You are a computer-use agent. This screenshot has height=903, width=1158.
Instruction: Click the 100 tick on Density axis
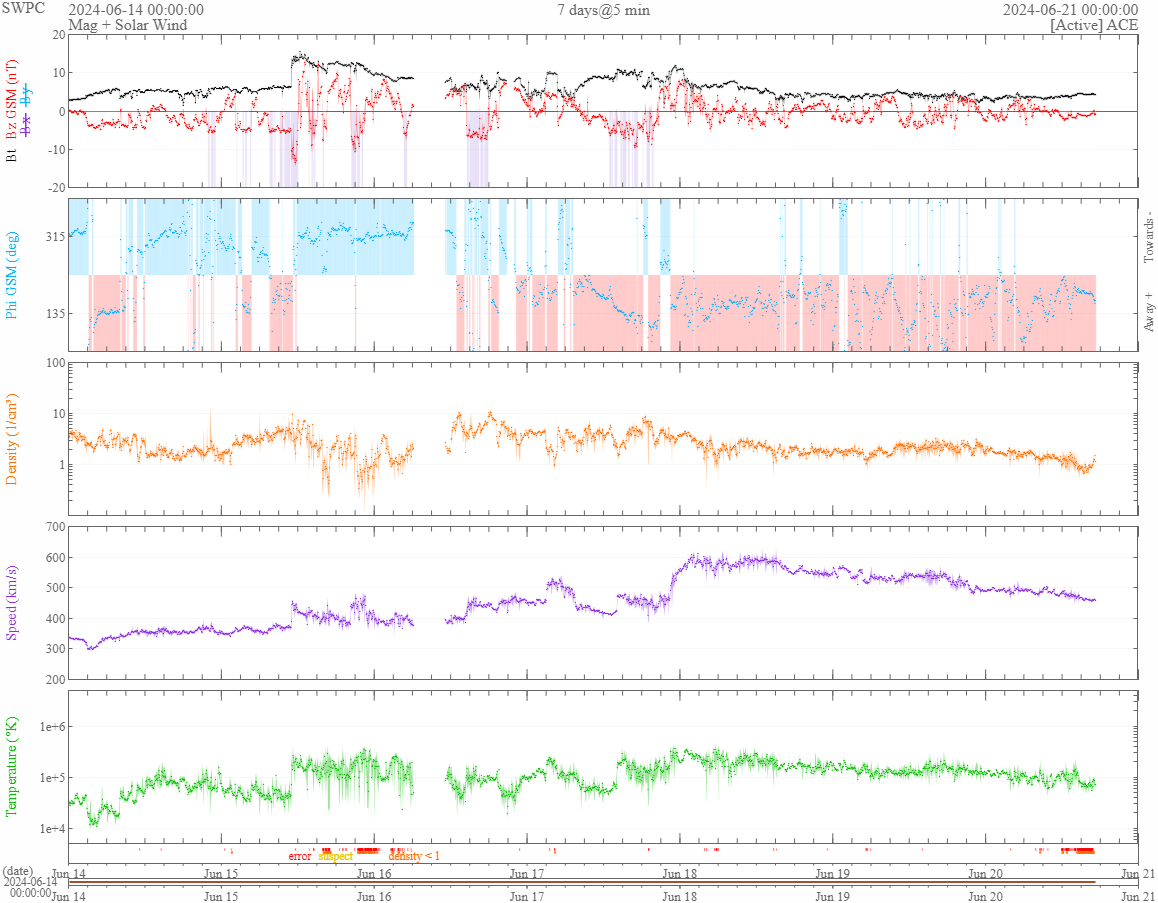(55, 363)
